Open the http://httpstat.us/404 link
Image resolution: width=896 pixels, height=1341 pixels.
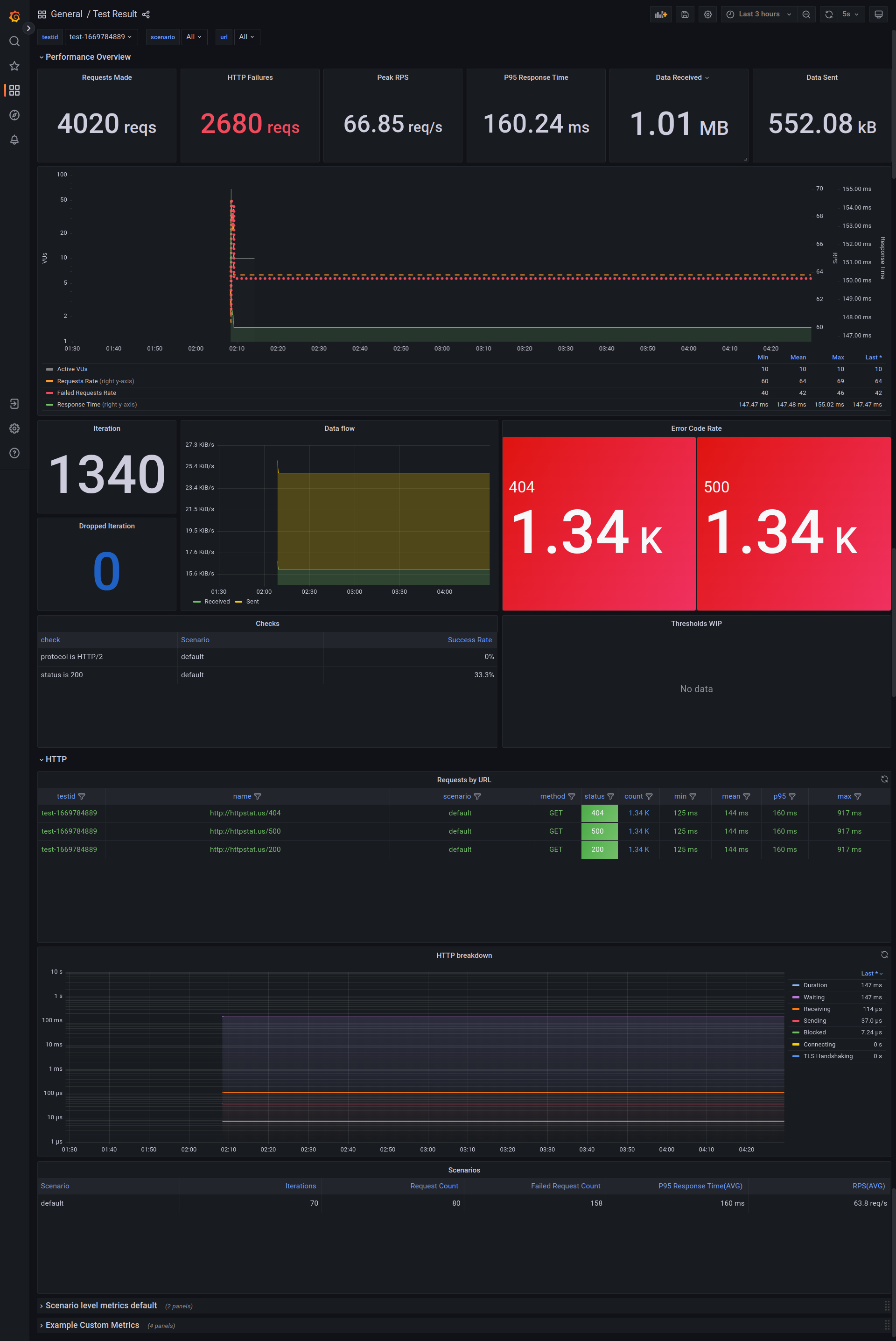tap(245, 813)
